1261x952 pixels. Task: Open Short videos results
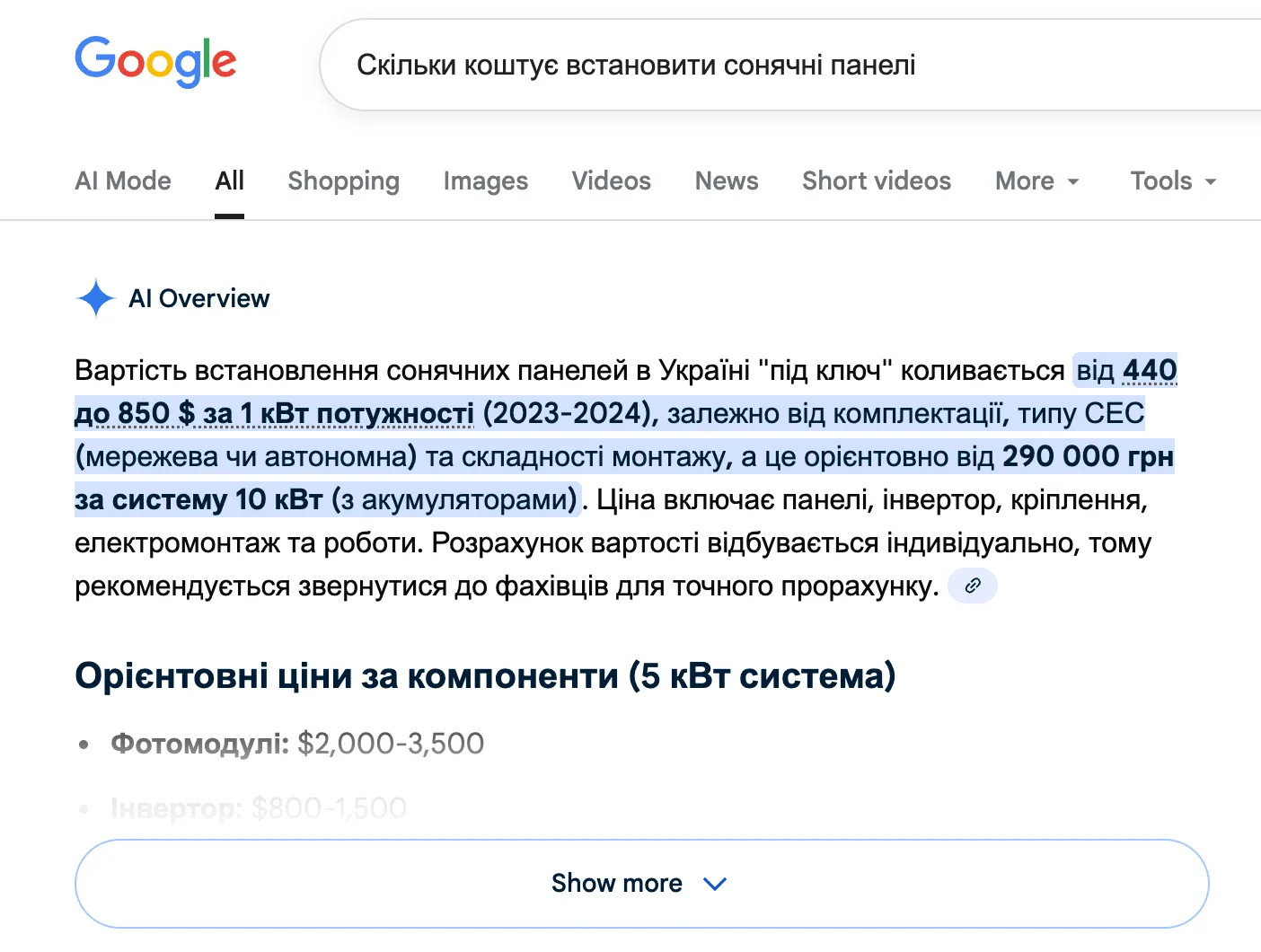(x=876, y=181)
